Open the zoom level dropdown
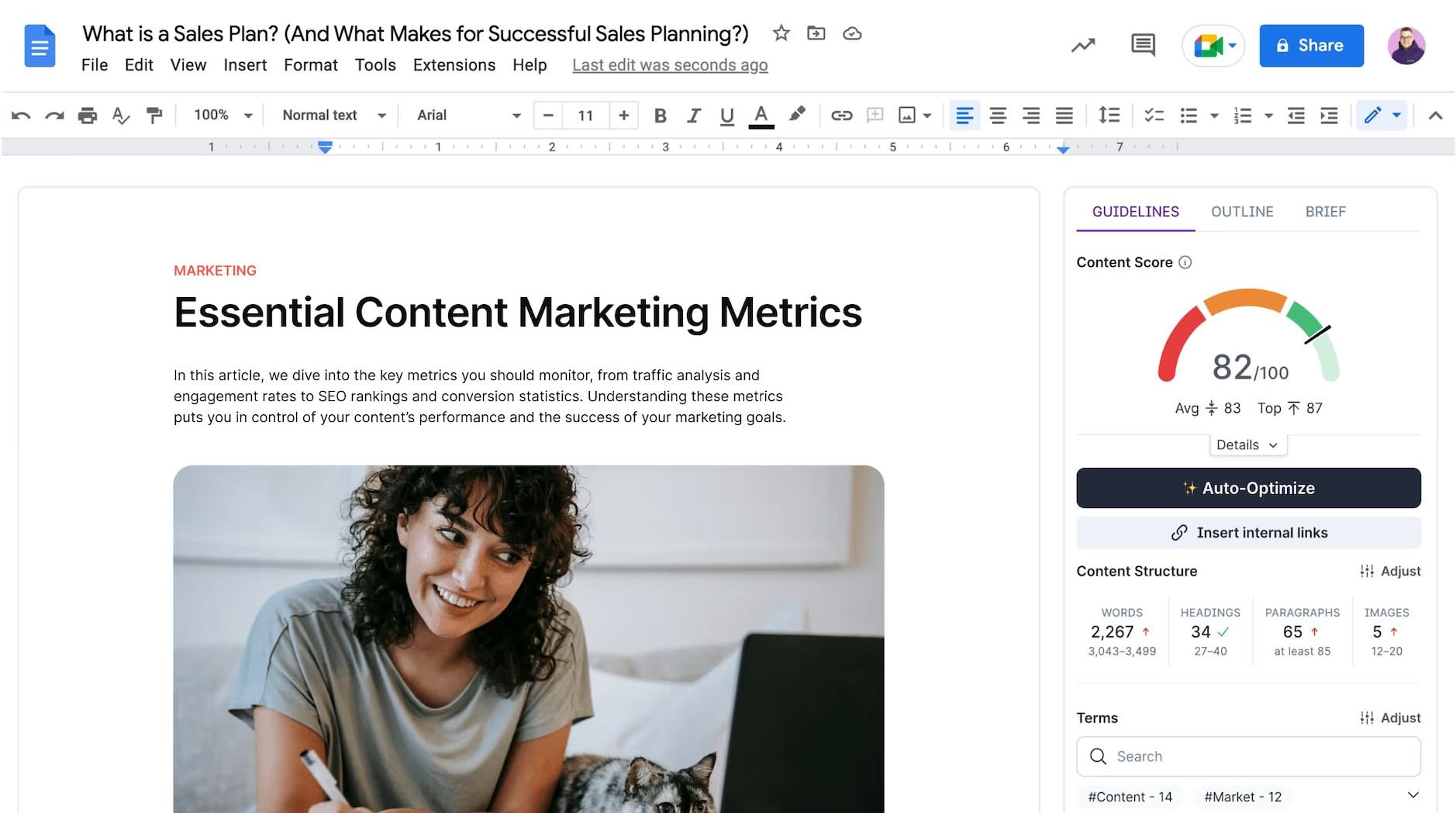Image resolution: width=1456 pixels, height=813 pixels. click(x=222, y=115)
